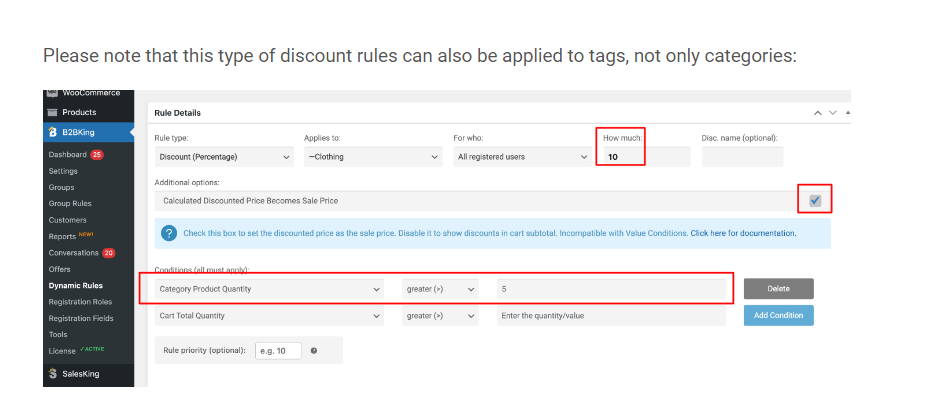Open Registration Fields submenu
This screenshot has width=942, height=420.
click(81, 318)
